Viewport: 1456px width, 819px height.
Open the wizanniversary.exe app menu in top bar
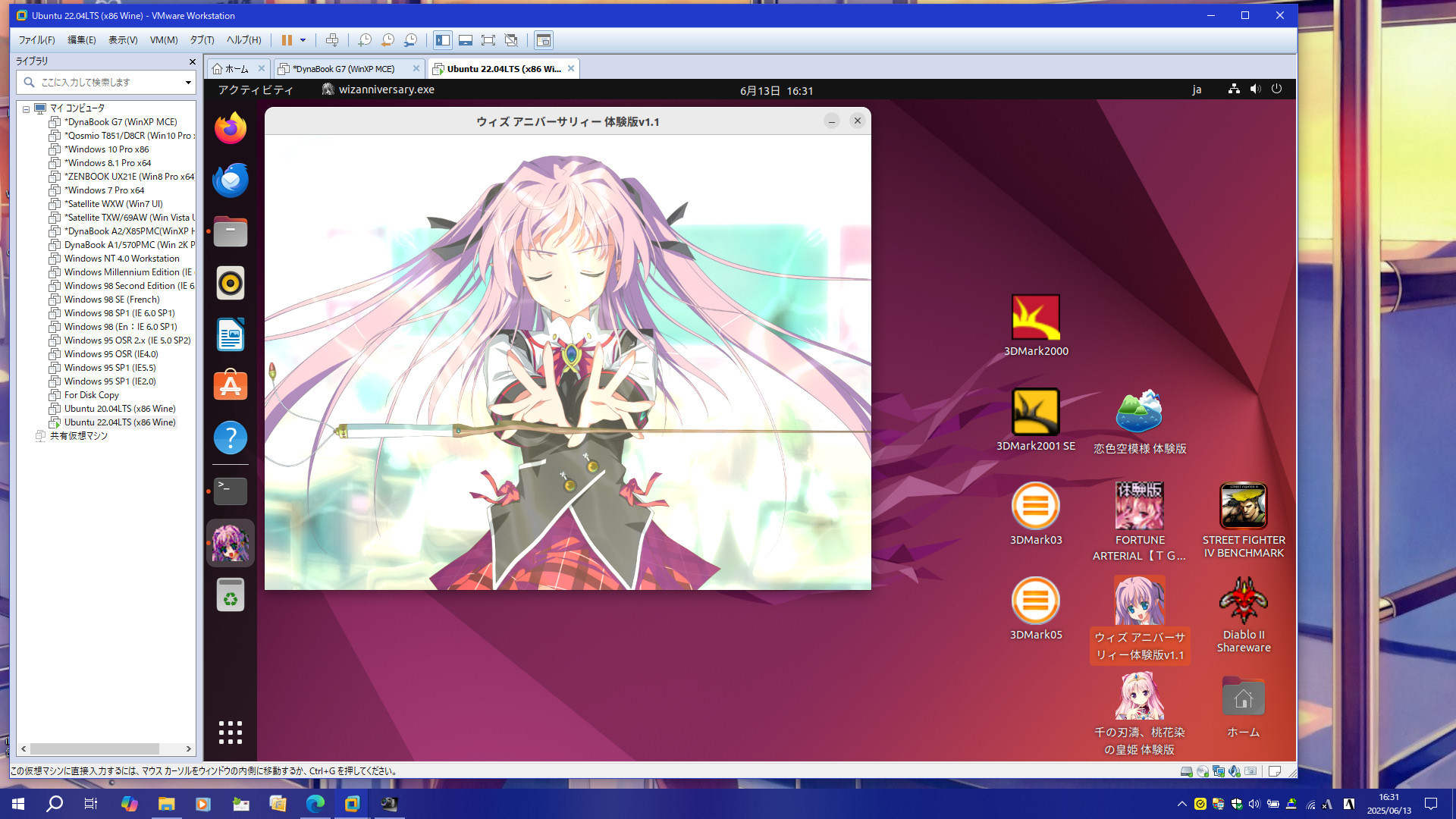point(378,89)
